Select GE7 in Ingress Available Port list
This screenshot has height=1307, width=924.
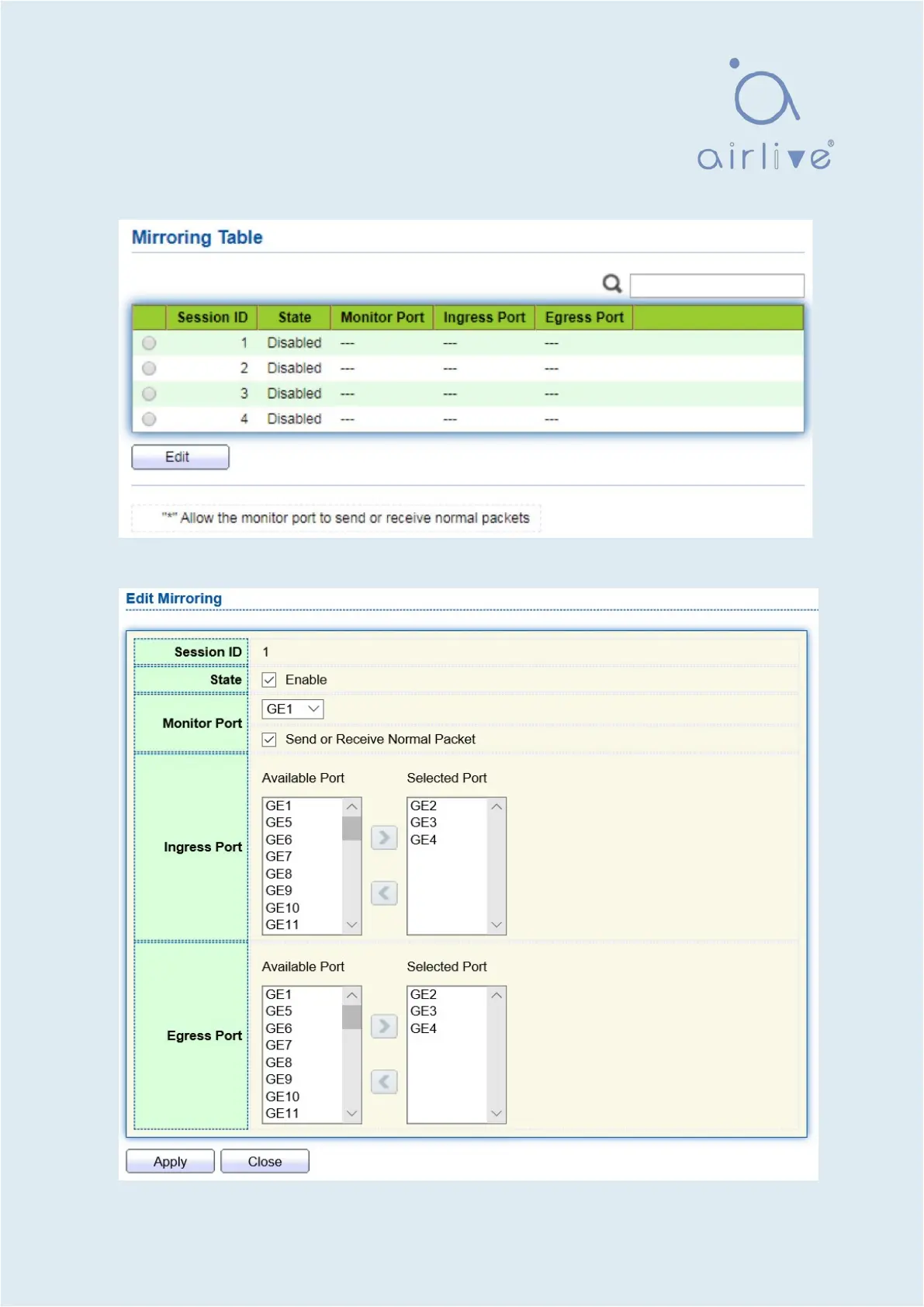point(279,857)
